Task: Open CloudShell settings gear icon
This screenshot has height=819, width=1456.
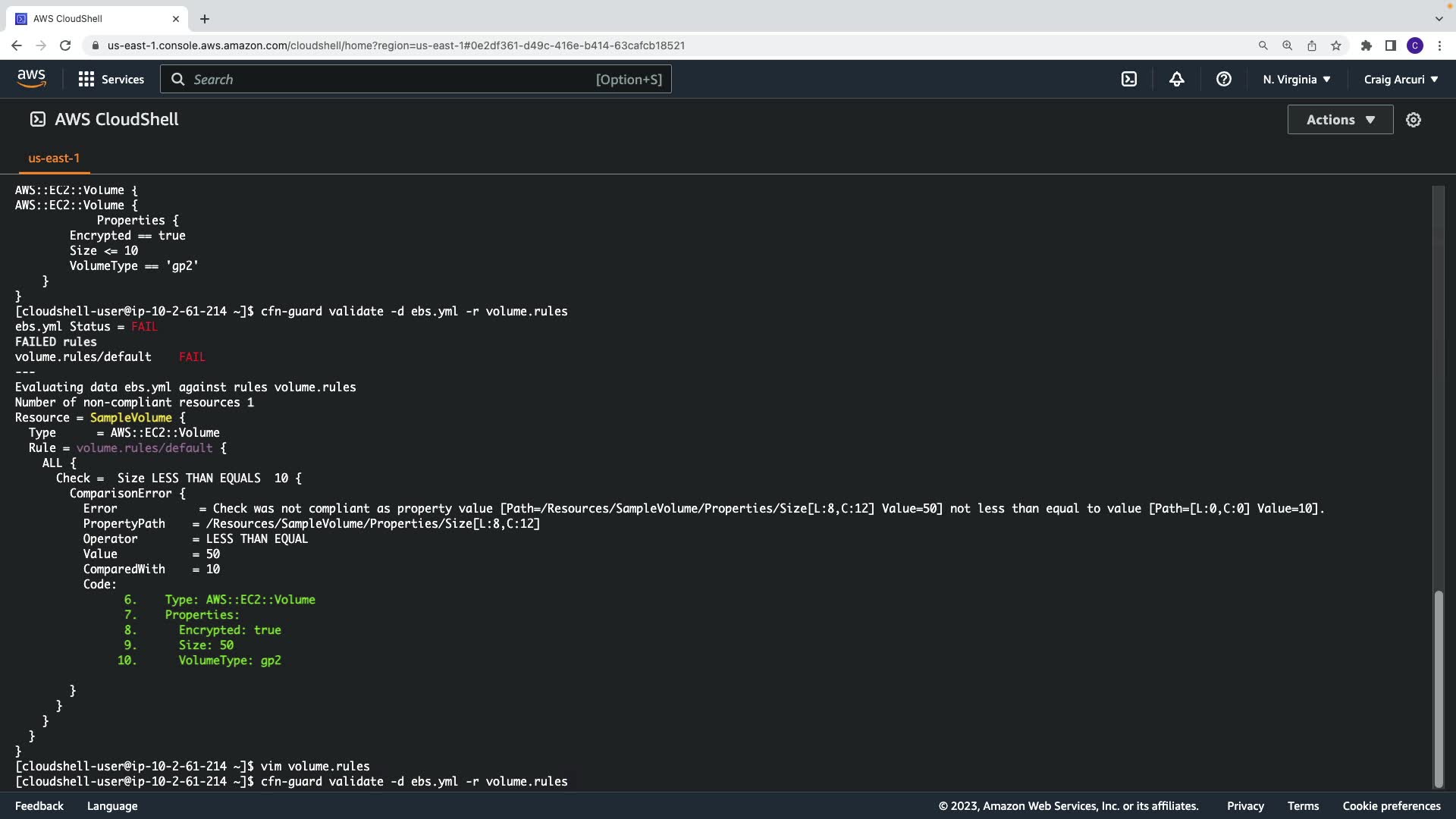Action: click(x=1414, y=120)
